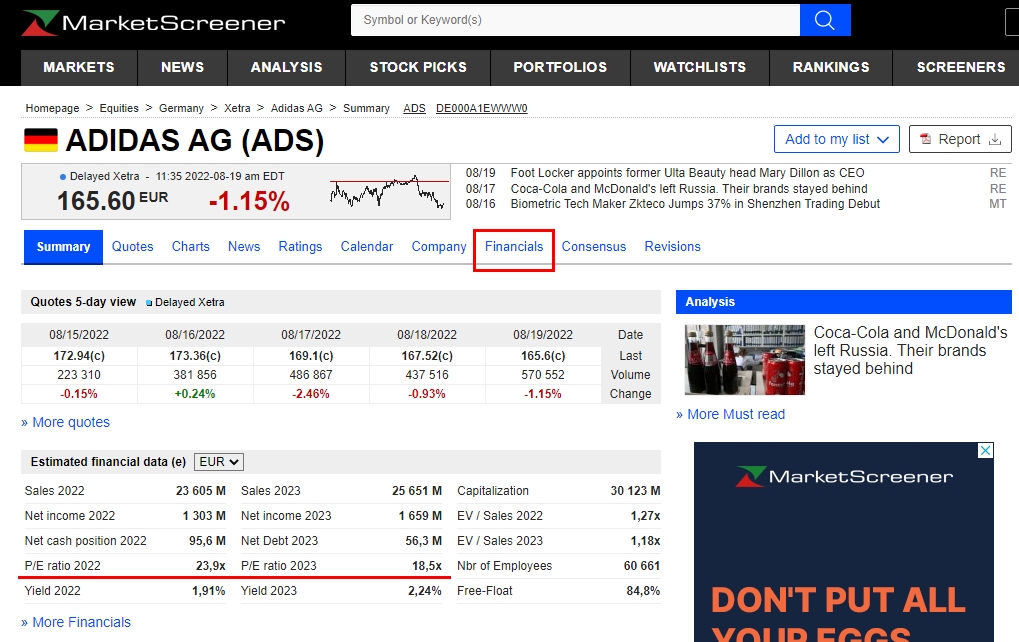Click the Adidas AG breadcrumb link

tap(296, 109)
